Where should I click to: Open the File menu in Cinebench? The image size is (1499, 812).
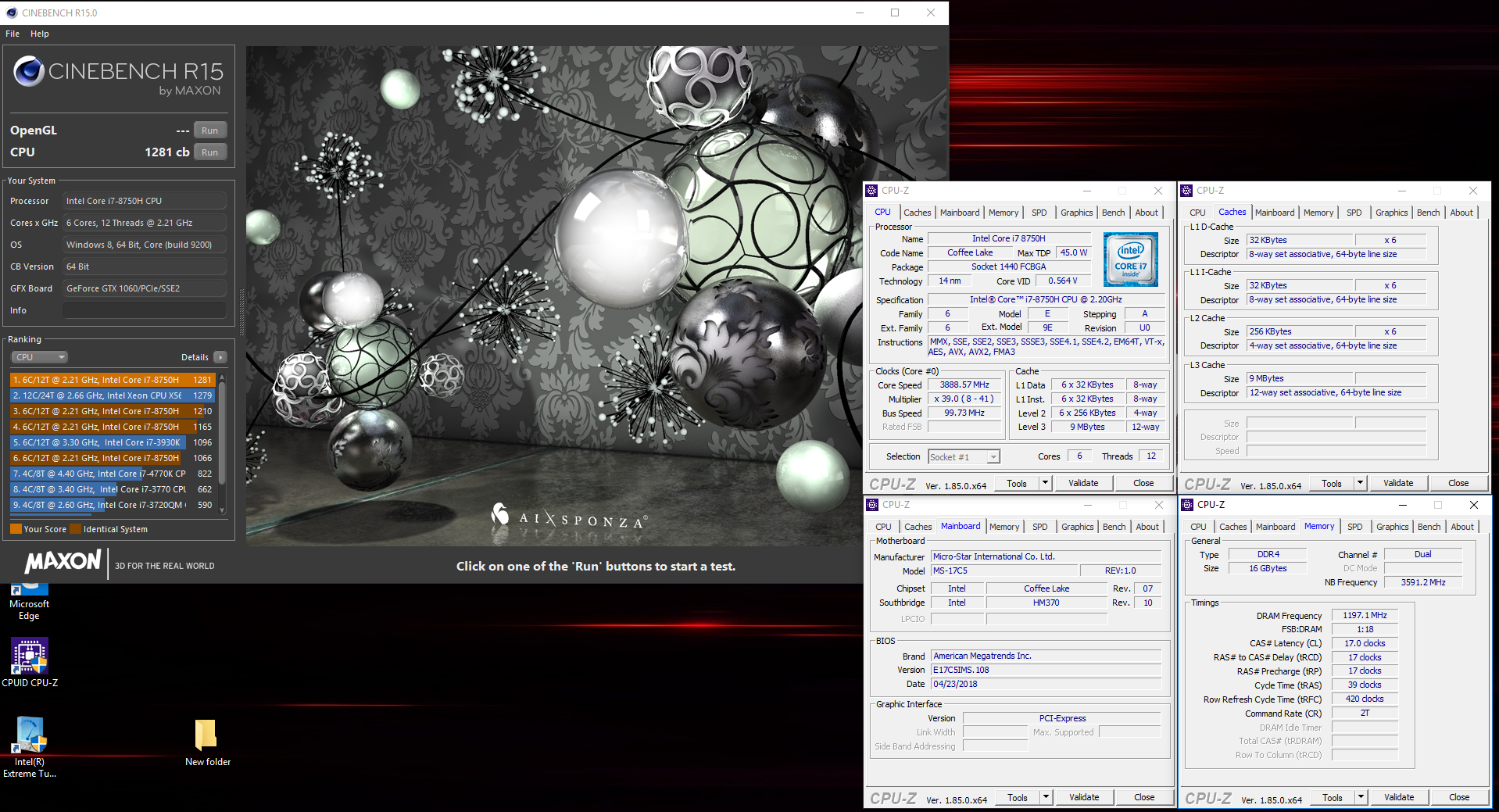(x=13, y=34)
